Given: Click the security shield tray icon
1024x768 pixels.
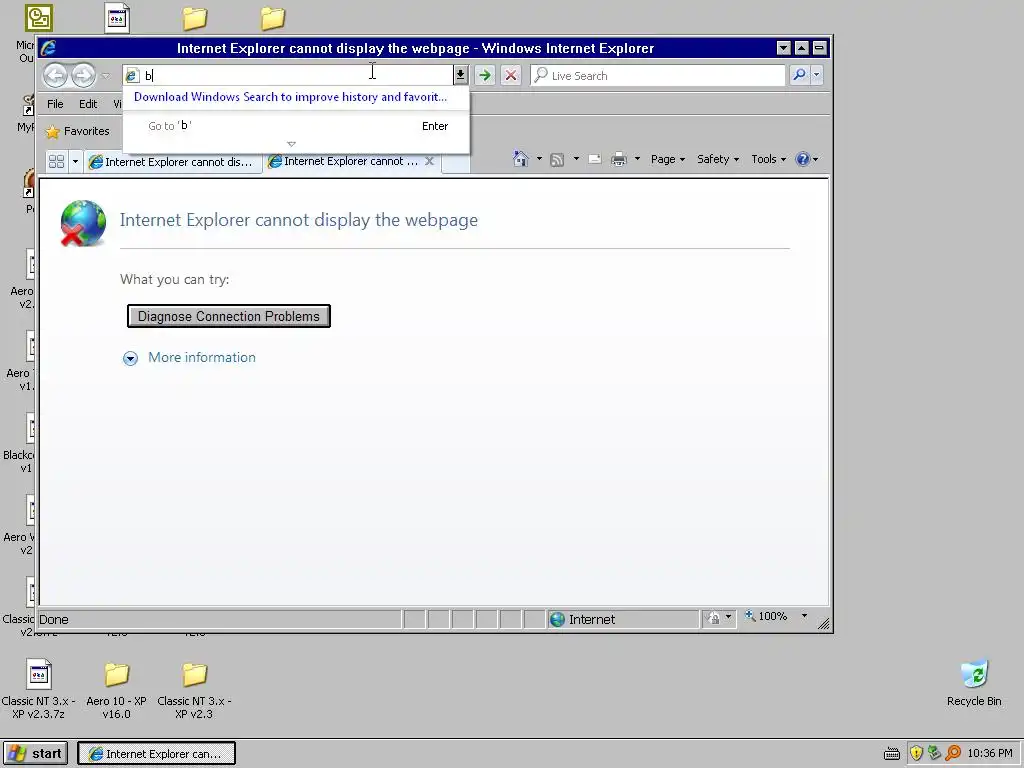Looking at the screenshot, I should 916,753.
